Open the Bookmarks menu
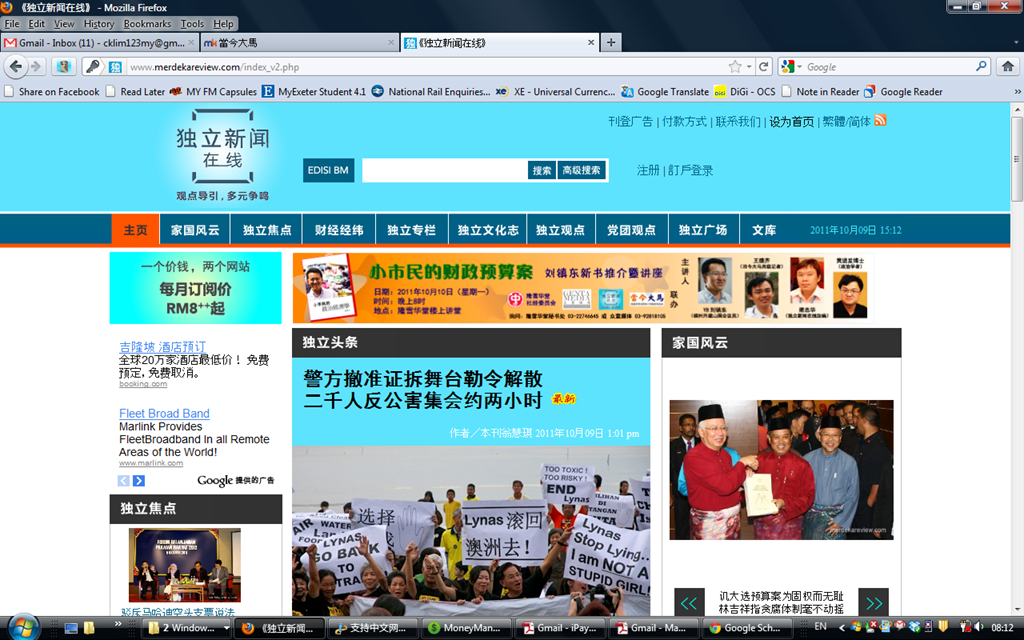Viewport: 1024px width, 640px height. pos(147,24)
